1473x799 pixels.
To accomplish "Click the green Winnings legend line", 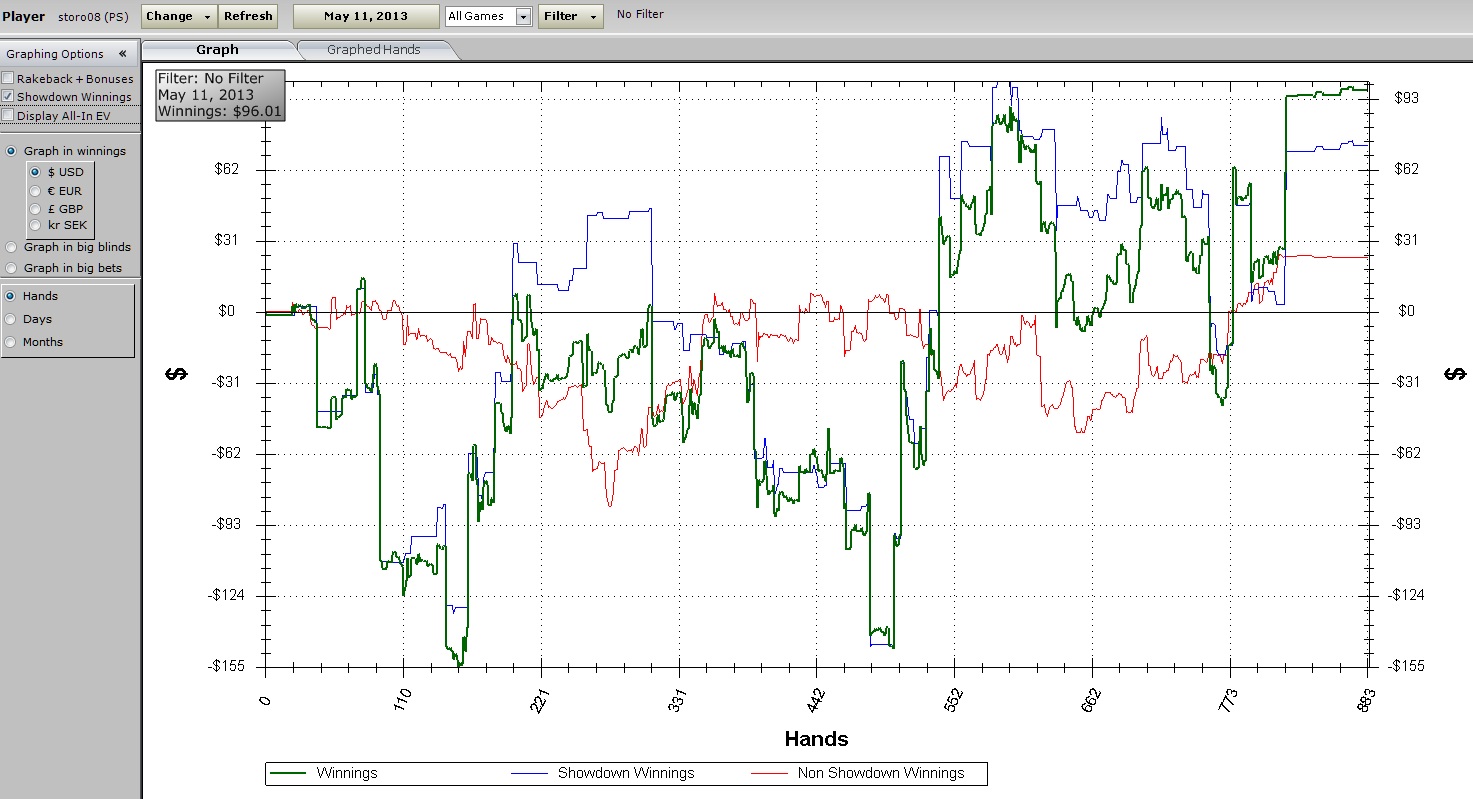I will point(287,773).
